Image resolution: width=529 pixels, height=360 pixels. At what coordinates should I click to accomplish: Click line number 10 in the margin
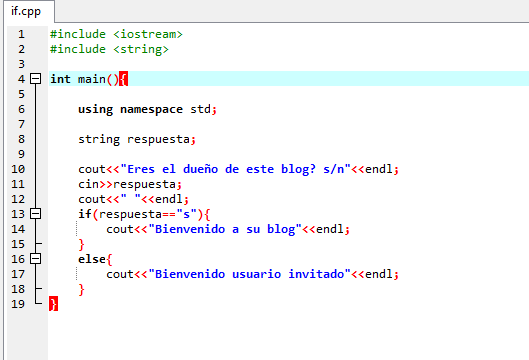point(18,169)
